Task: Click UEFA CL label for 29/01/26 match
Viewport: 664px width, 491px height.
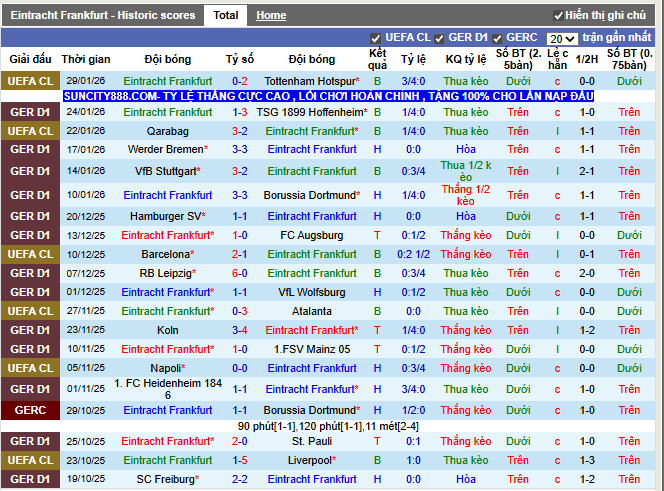Action: 30,81
